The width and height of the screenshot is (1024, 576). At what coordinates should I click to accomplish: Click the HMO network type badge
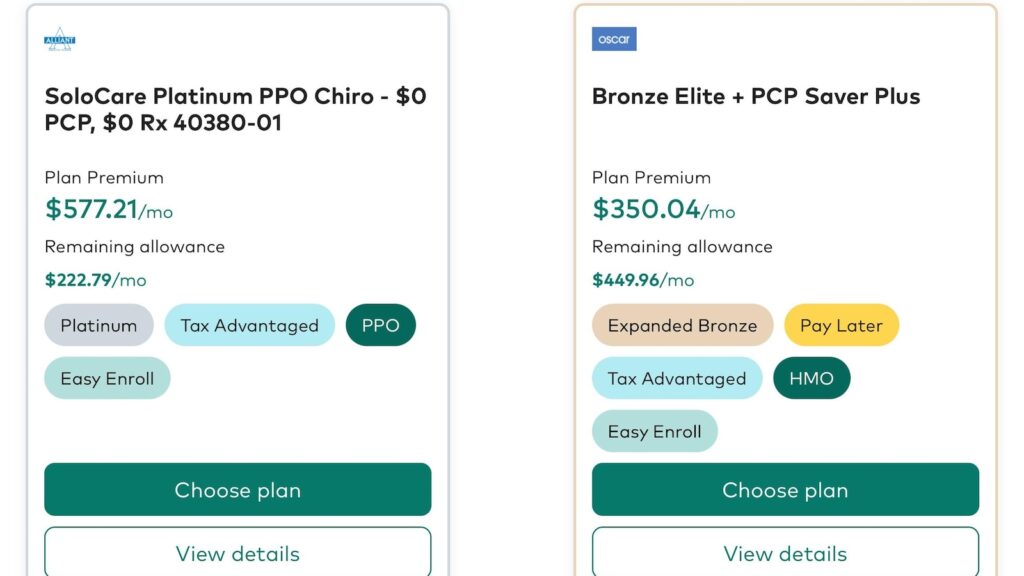(812, 378)
